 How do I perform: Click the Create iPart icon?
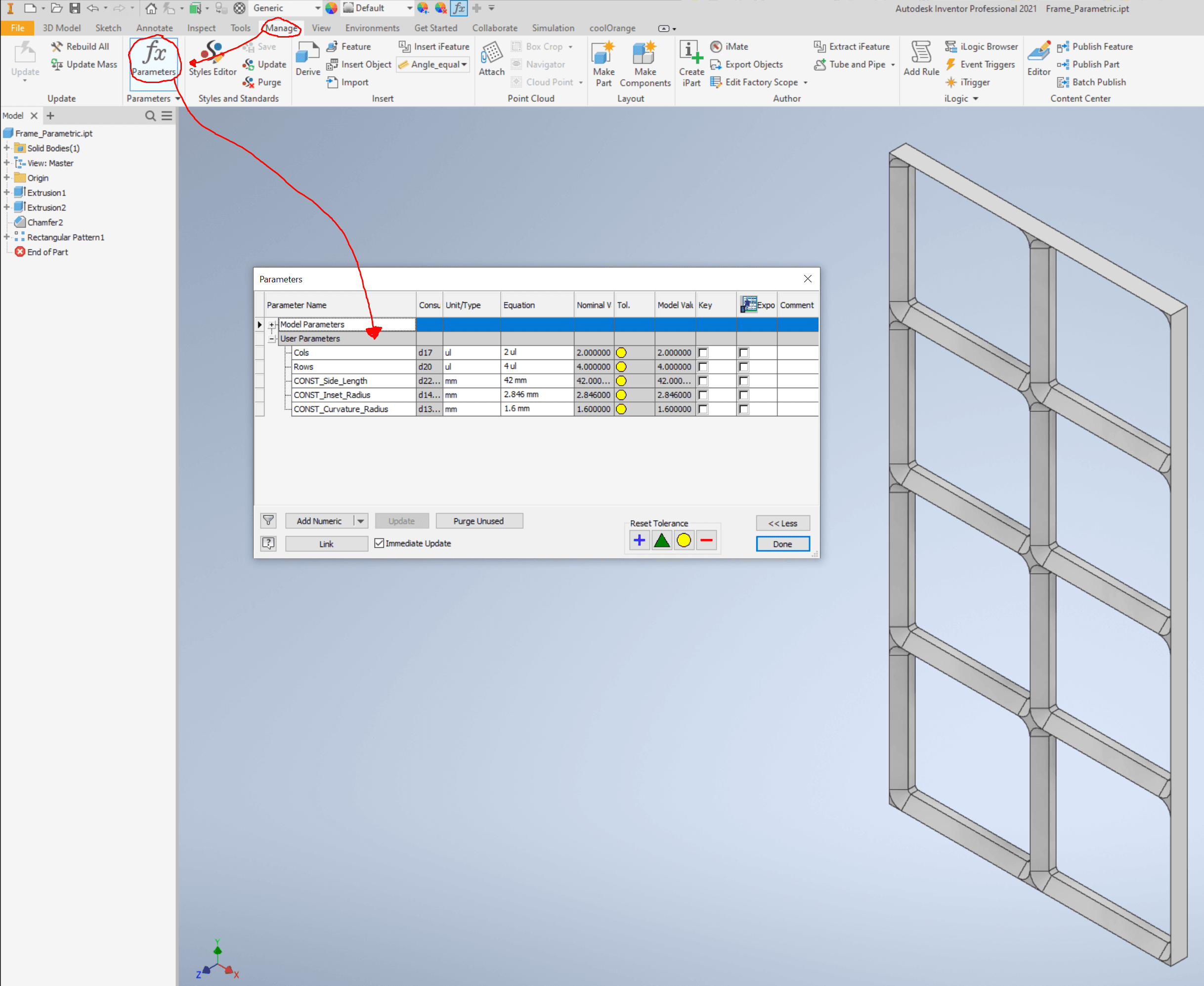(691, 64)
